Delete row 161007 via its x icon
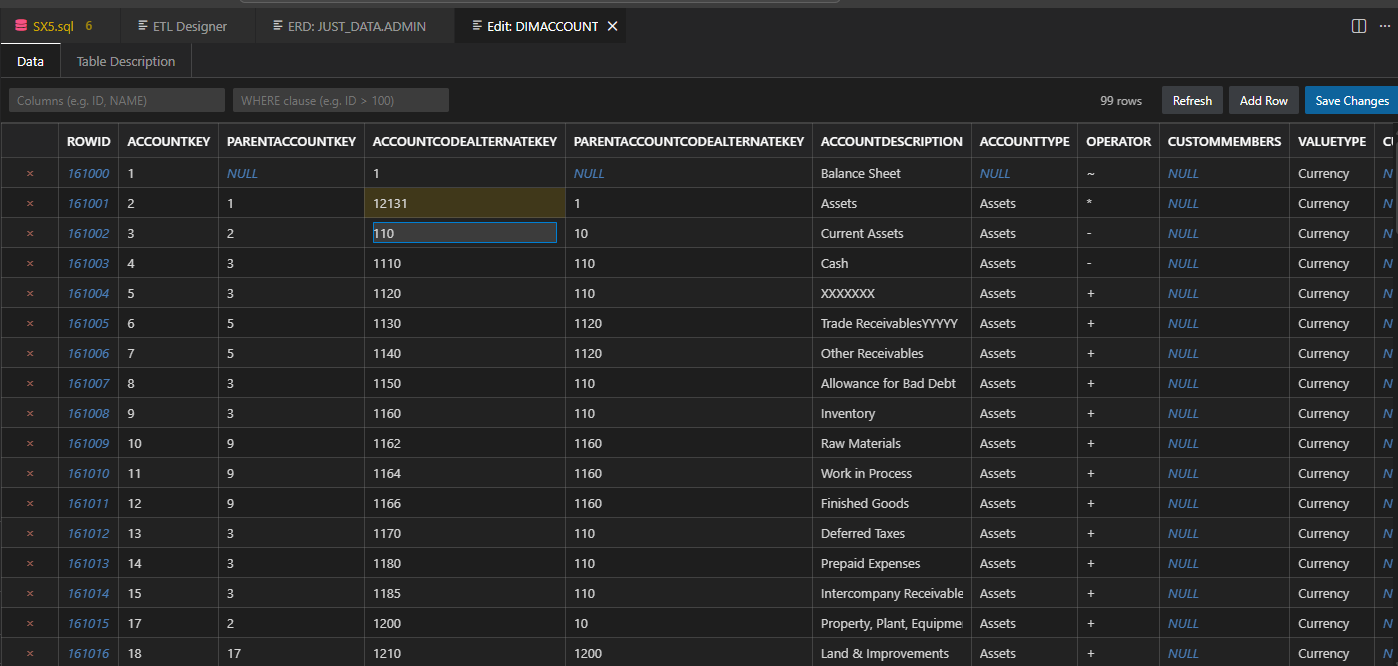Screen dimensions: 1398x666 pyautogui.click(x=30, y=383)
